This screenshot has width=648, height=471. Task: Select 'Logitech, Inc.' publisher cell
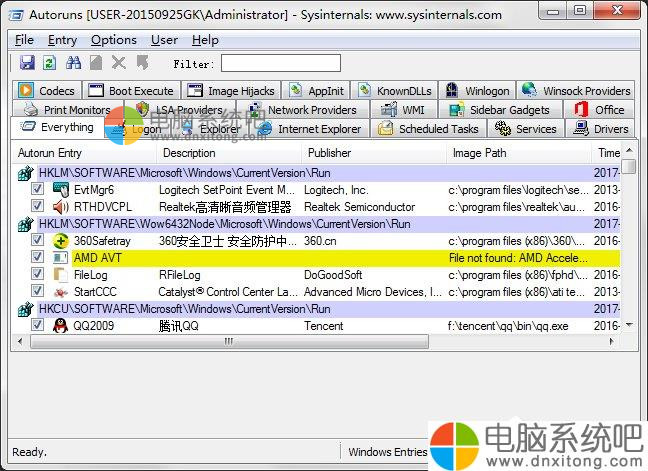coord(336,190)
